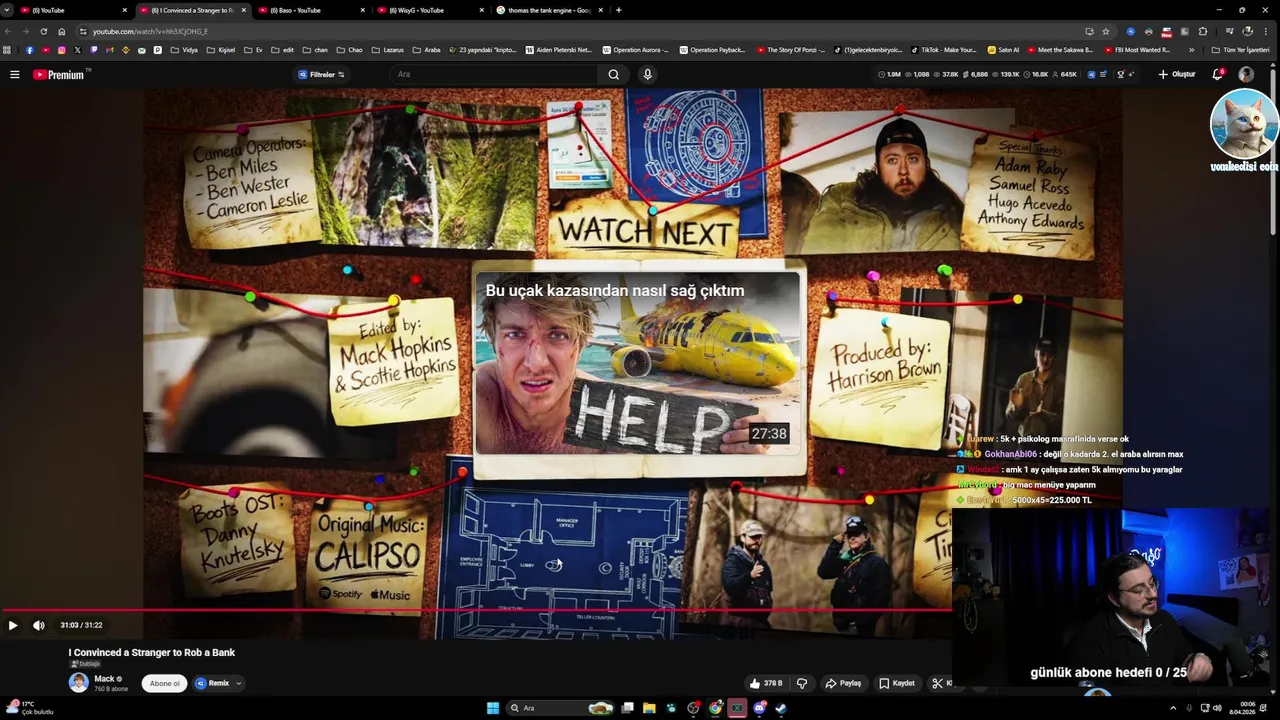1280x720 pixels.
Task: Click the address bar URL
Action: pyautogui.click(x=150, y=31)
